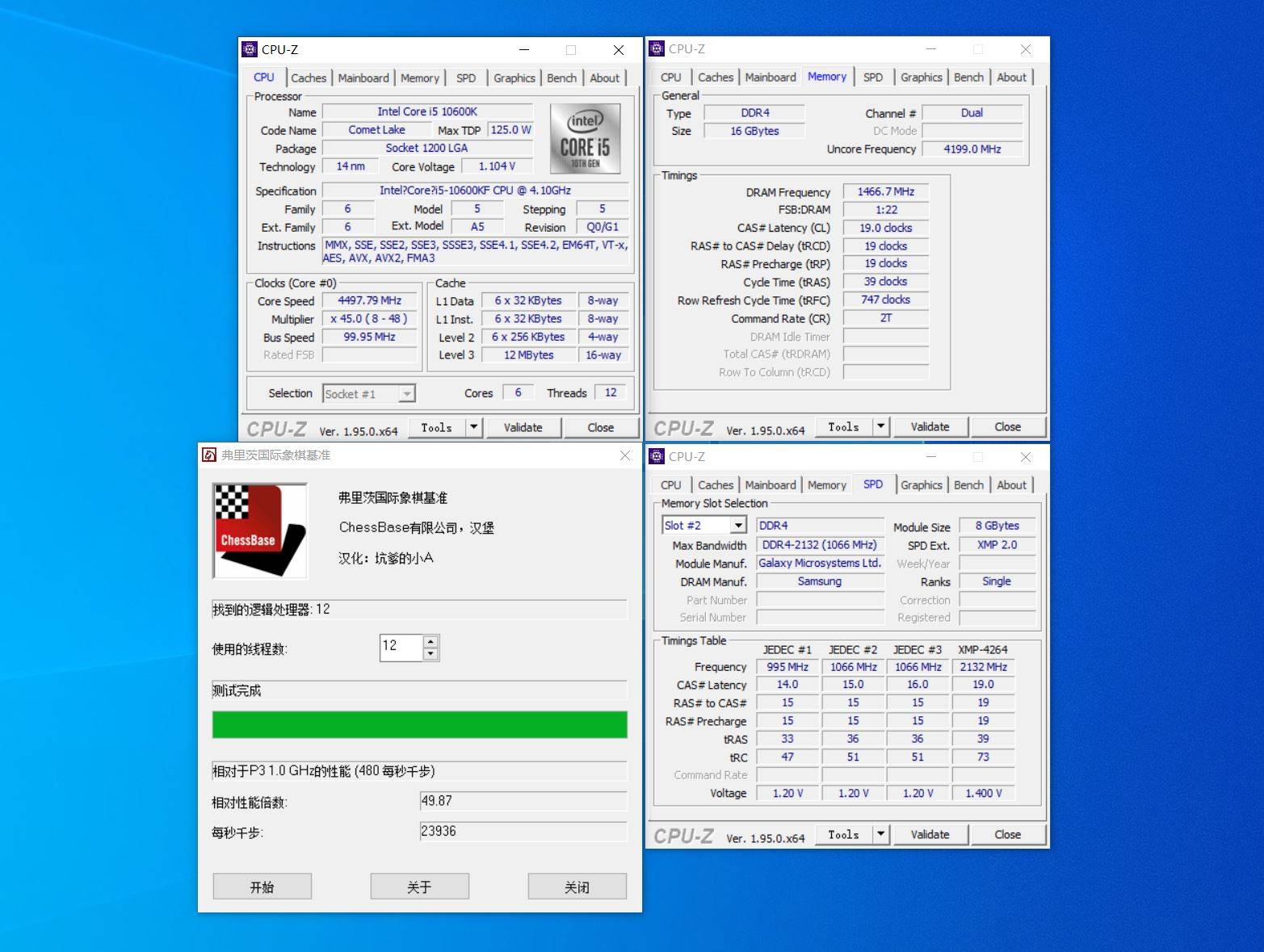
Task: Click the Intel Core i5 logo badge
Action: pyautogui.click(x=586, y=138)
